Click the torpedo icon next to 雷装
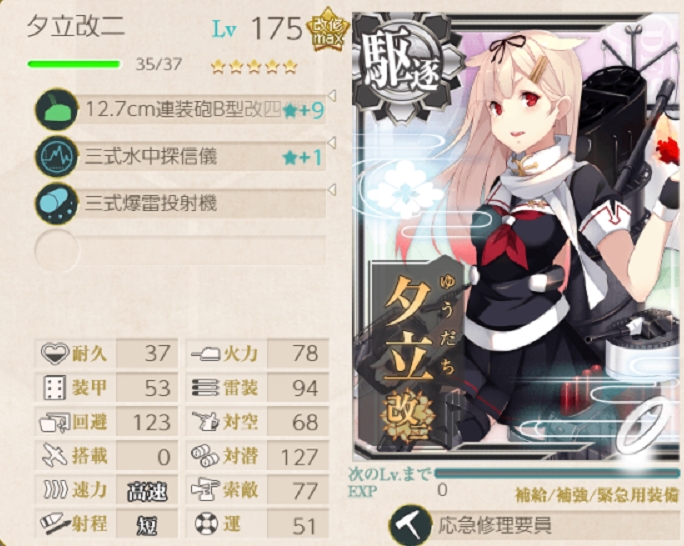The image size is (684, 546). tap(205, 387)
